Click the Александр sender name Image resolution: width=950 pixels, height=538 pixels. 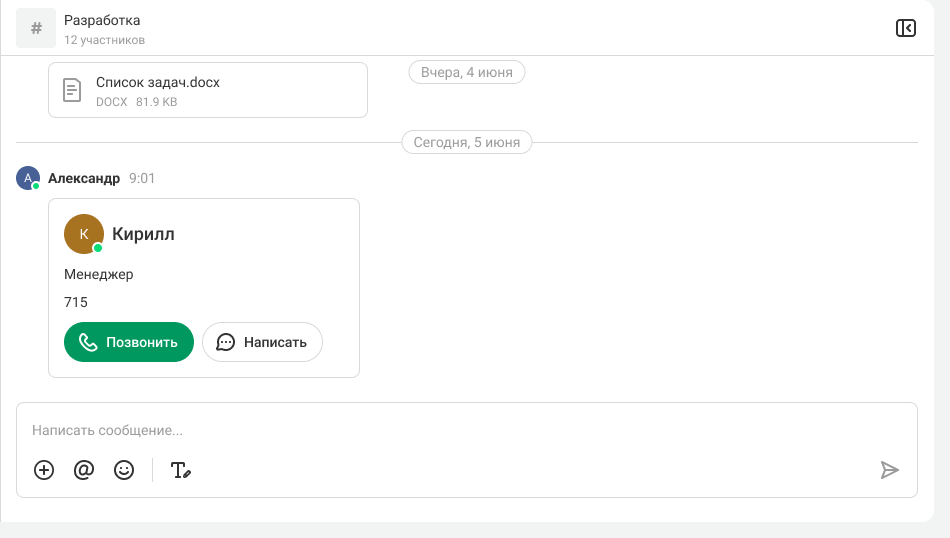pos(84,178)
